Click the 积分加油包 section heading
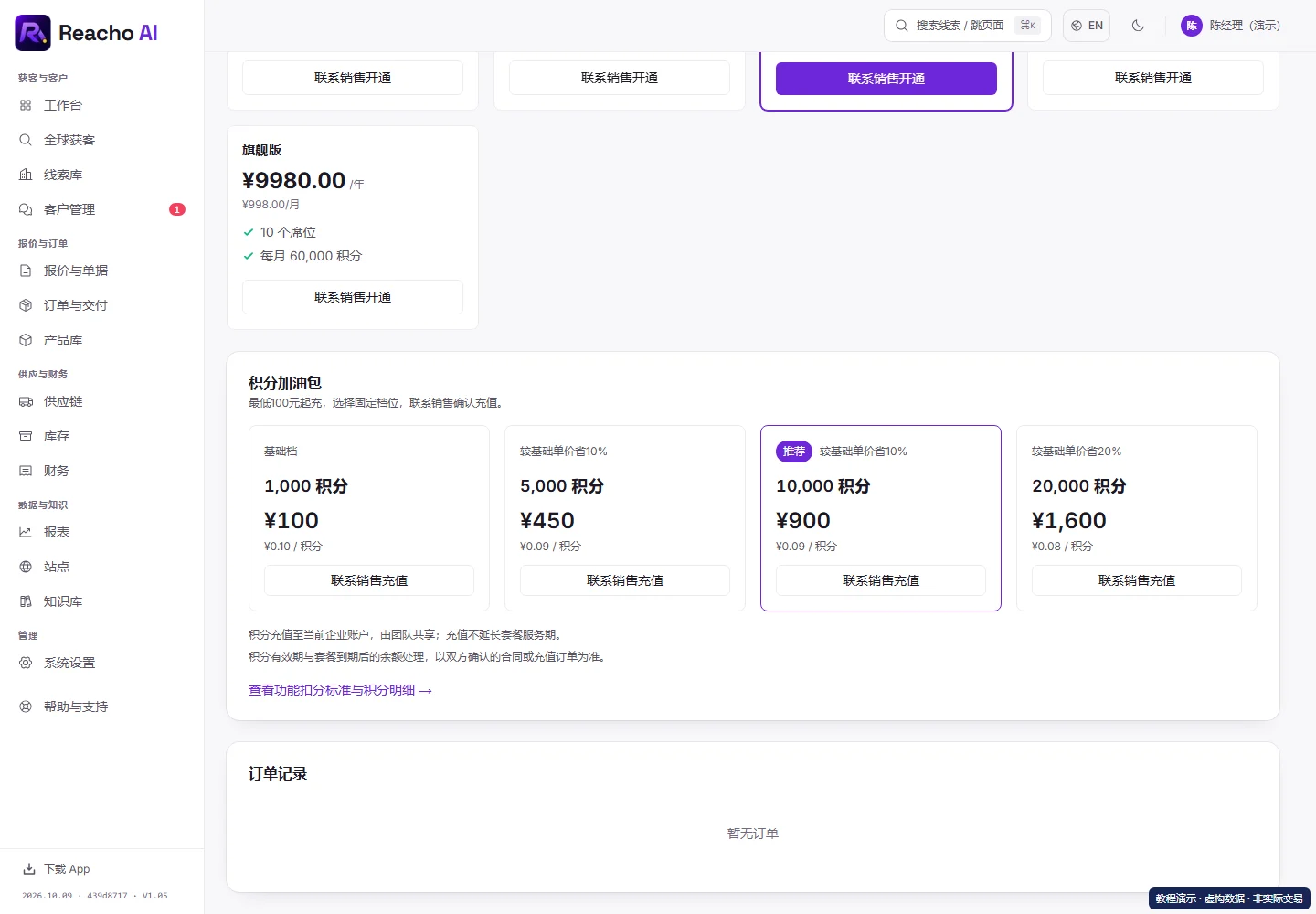 pos(285,383)
